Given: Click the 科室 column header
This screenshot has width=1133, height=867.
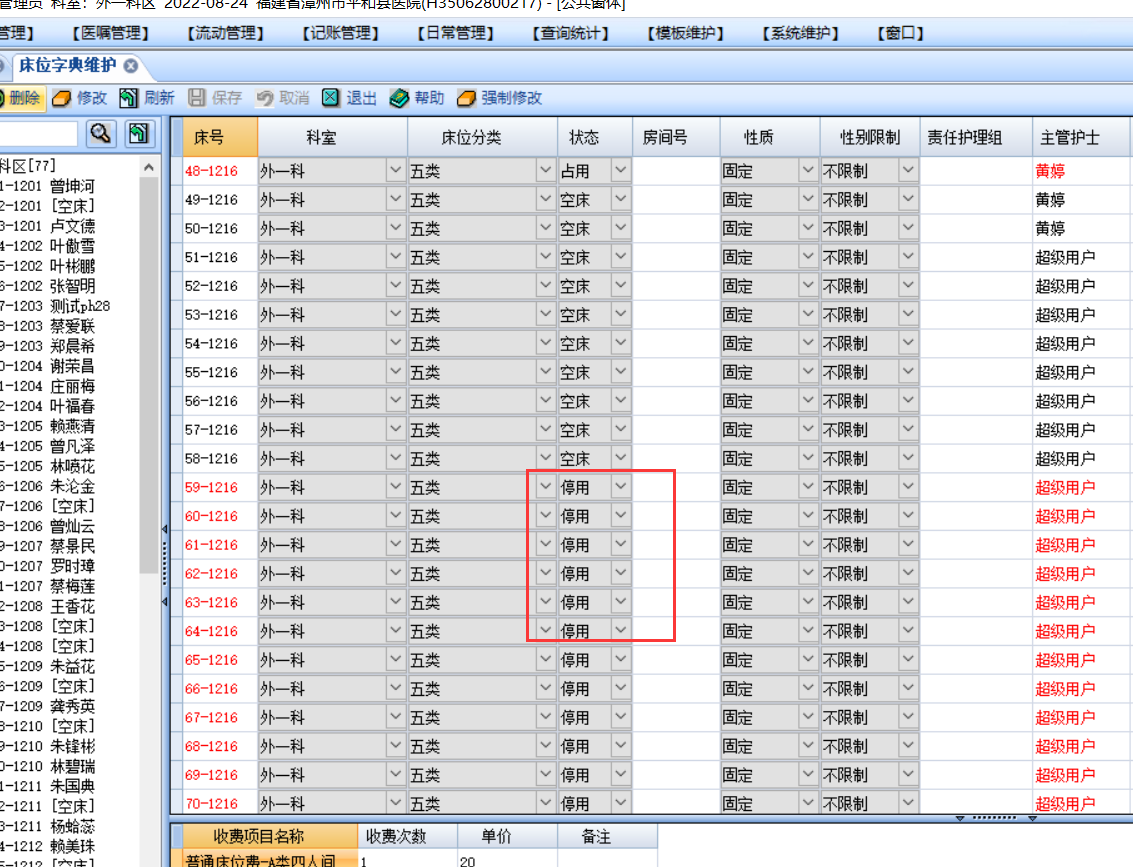Looking at the screenshot, I should point(332,137).
